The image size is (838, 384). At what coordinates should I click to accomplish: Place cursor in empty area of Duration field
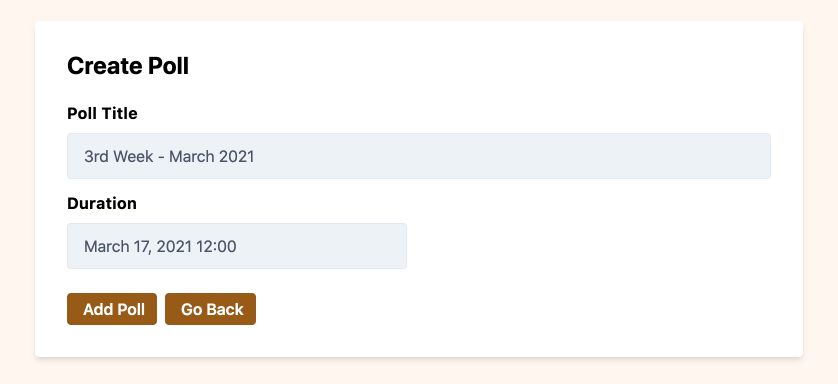321,246
